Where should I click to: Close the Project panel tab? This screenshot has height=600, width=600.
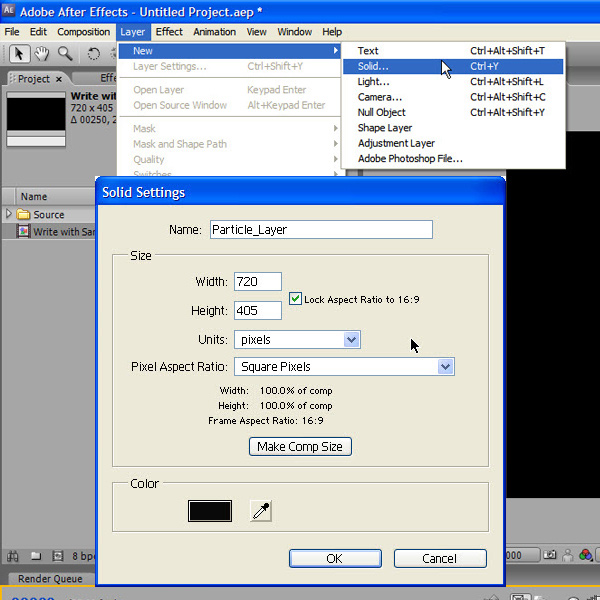(x=59, y=79)
